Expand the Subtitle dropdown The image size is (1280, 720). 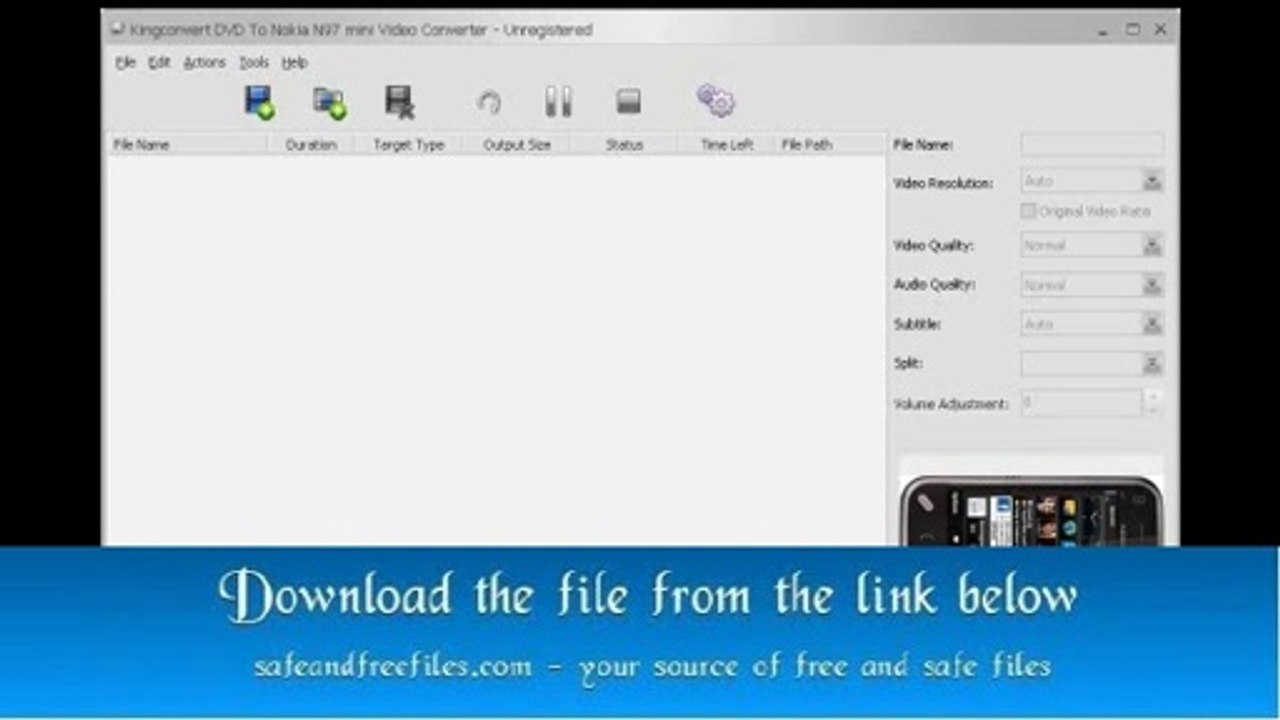[1152, 324]
